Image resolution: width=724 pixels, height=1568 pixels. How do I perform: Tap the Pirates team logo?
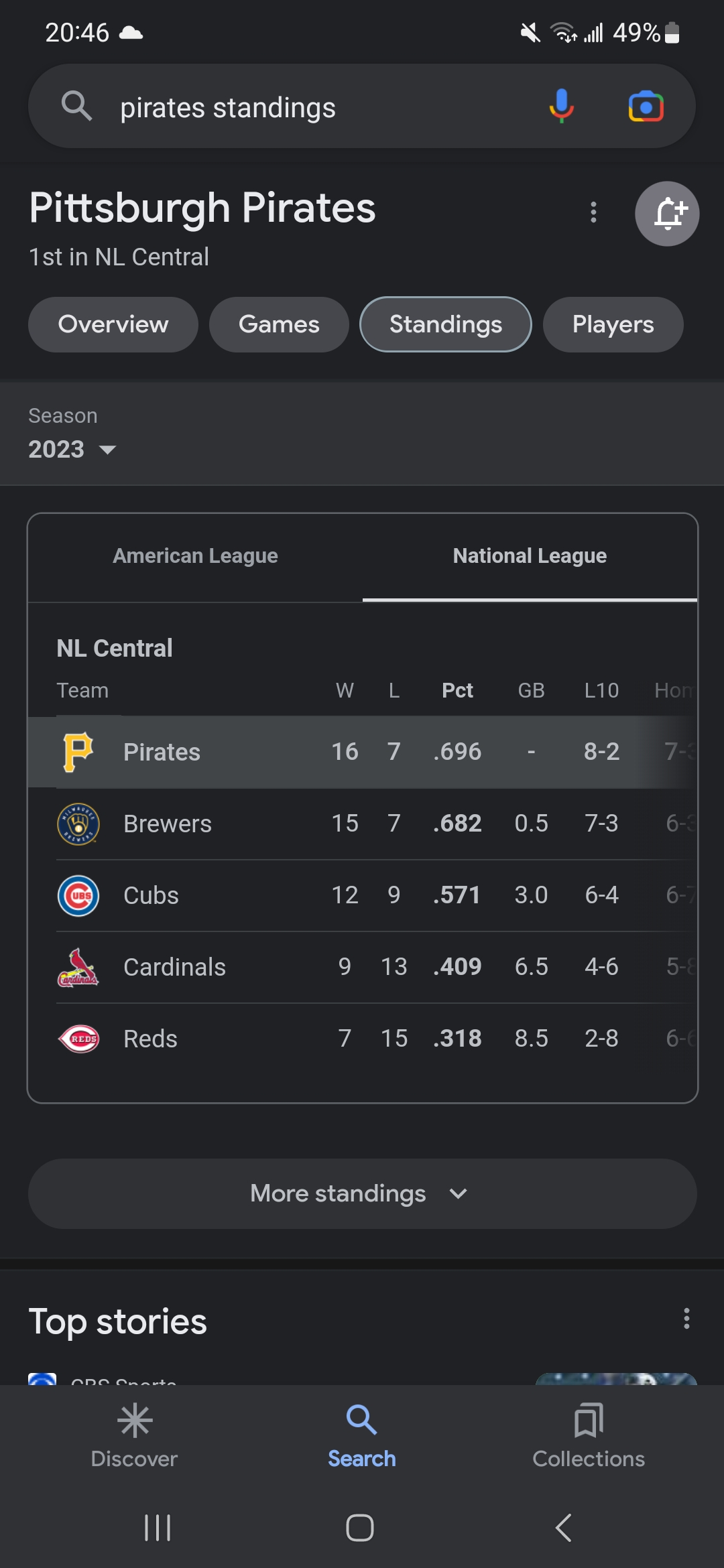78,752
